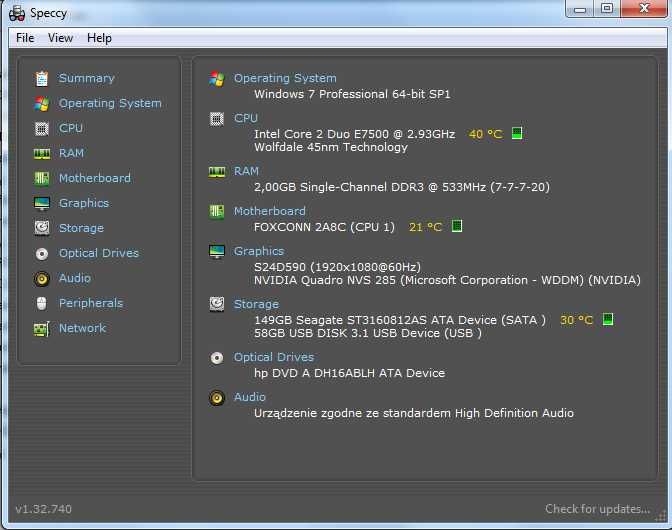Viewport: 672px width, 530px height.
Task: Click the CPU temperature value 40 °C
Action: click(486, 134)
